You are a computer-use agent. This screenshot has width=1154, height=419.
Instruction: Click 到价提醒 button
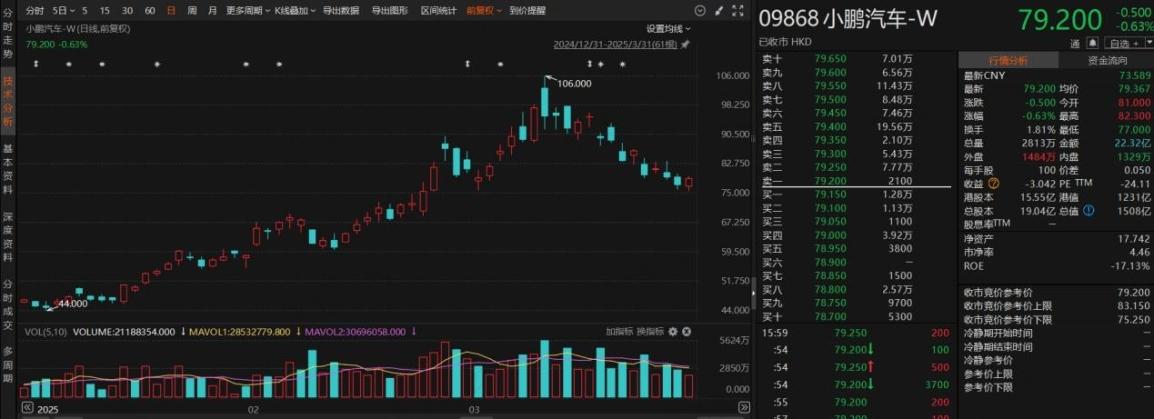[527, 11]
